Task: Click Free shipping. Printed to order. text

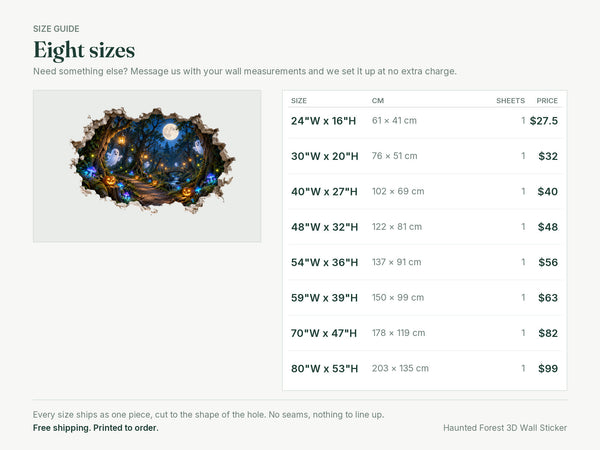Action: (x=96, y=428)
